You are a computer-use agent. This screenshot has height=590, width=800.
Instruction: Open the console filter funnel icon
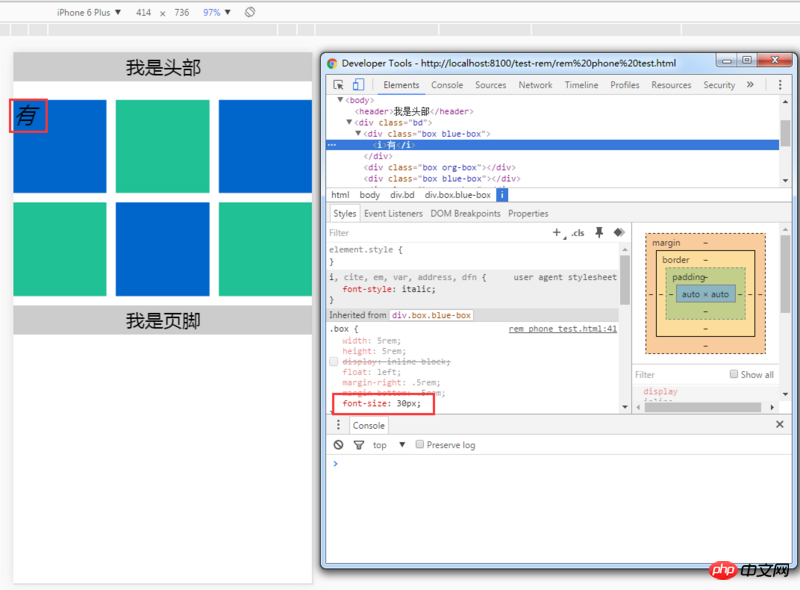(x=358, y=445)
